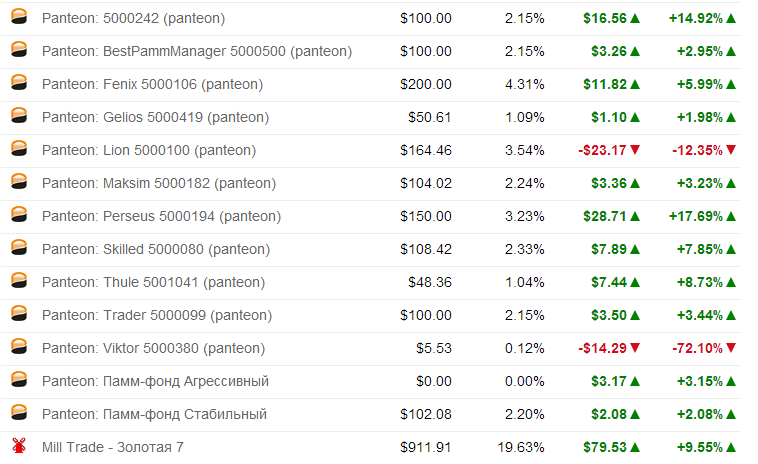This screenshot has width=758, height=464.
Task: Click the Panteon icon beside Thule 5001041
Action: point(19,281)
